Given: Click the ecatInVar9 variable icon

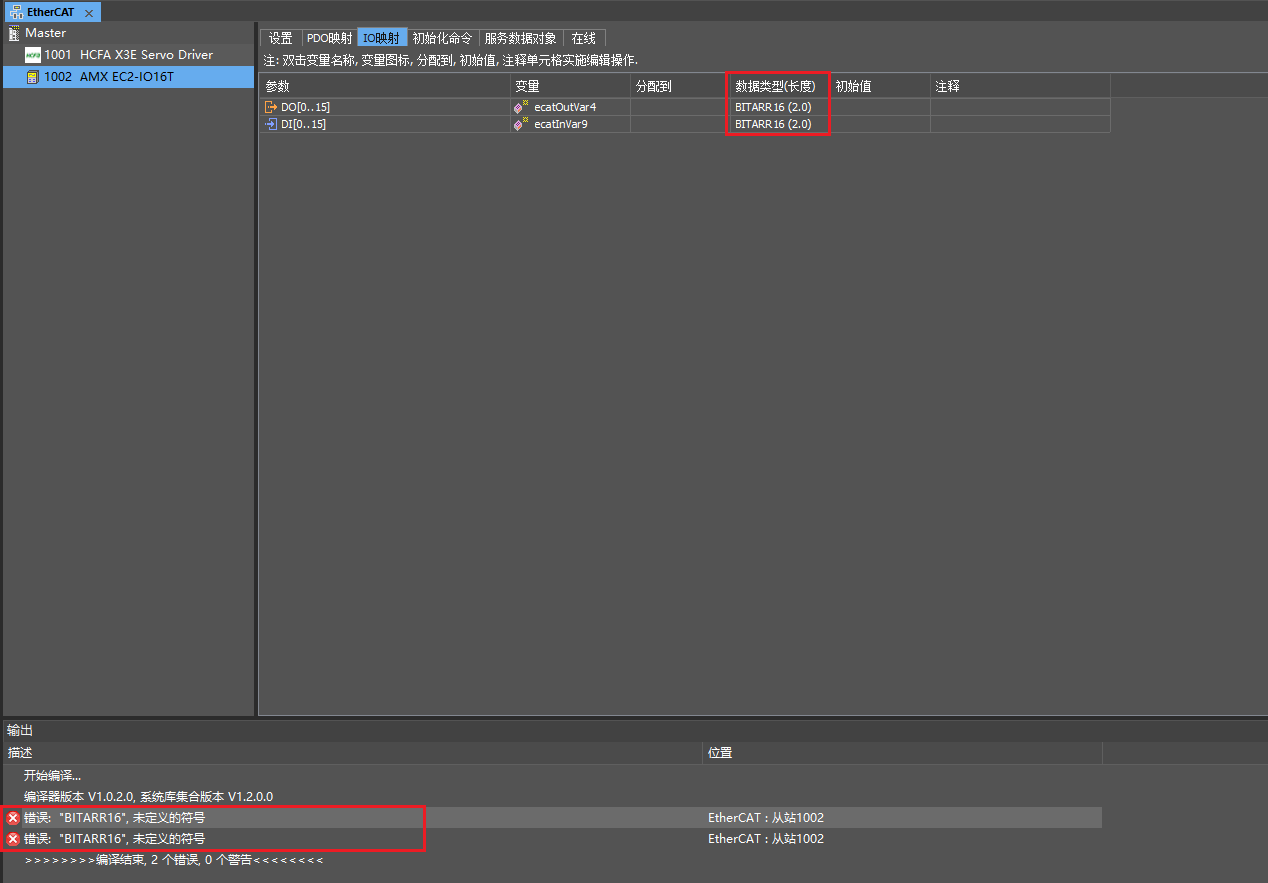Looking at the screenshot, I should [520, 124].
